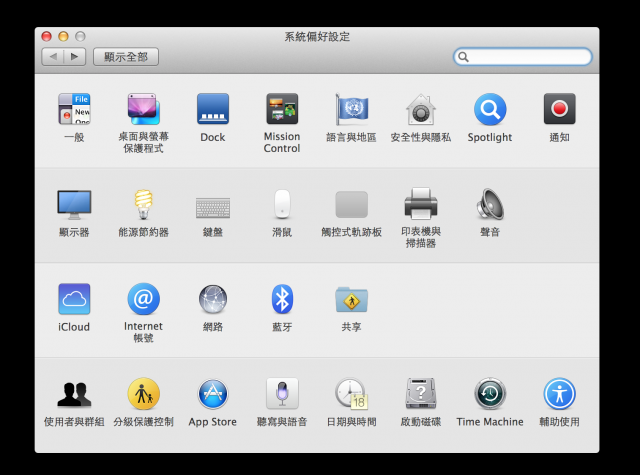640x475 pixels.
Task: Open 啟動磁碟 (Startup Disk) icon
Action: [421, 393]
